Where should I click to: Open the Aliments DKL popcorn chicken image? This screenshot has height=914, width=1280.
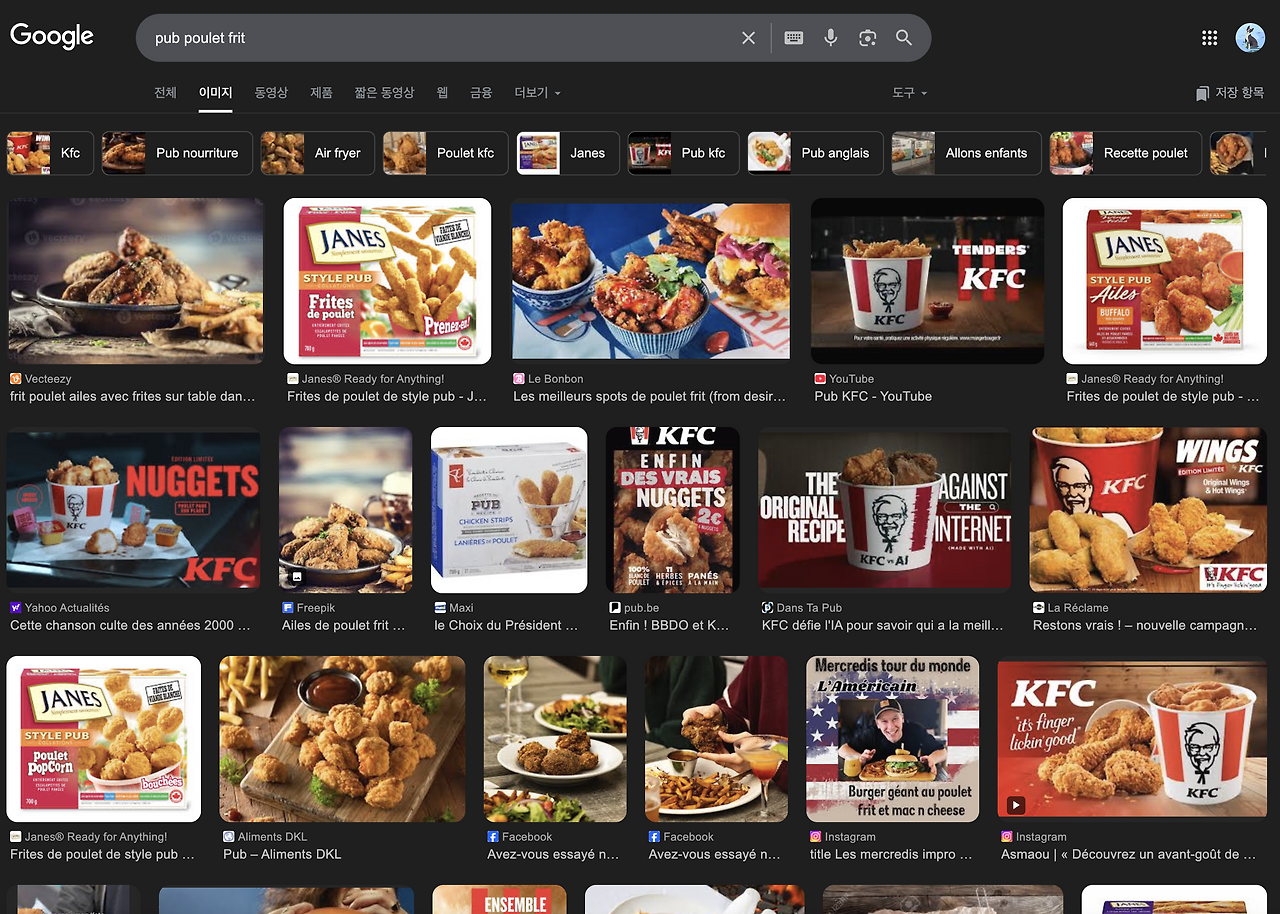pos(342,739)
